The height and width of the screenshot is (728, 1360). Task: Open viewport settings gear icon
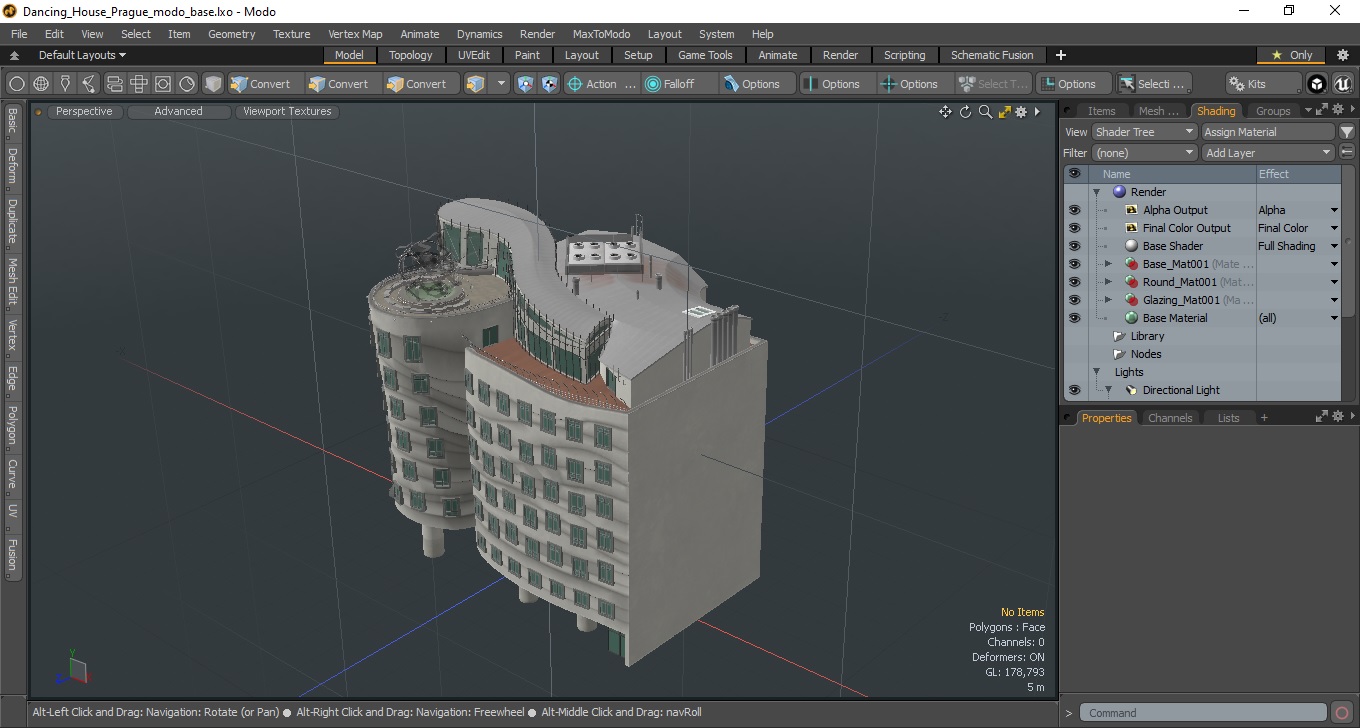pos(1021,112)
